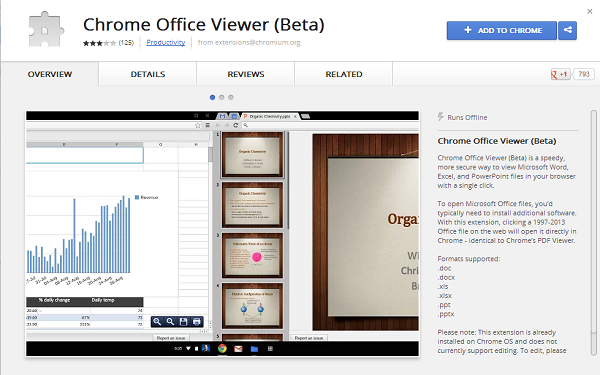Click the Files folder icon in the screenshot taskbar
The image size is (600, 375).
(x=254, y=349)
